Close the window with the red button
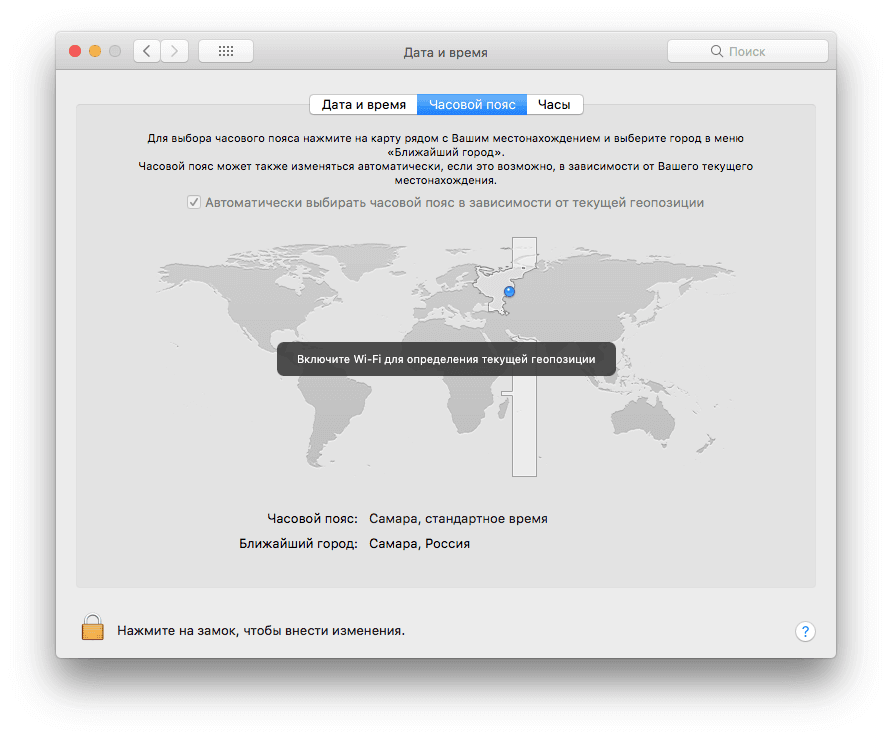Screen dimensions: 892x738 [75, 51]
